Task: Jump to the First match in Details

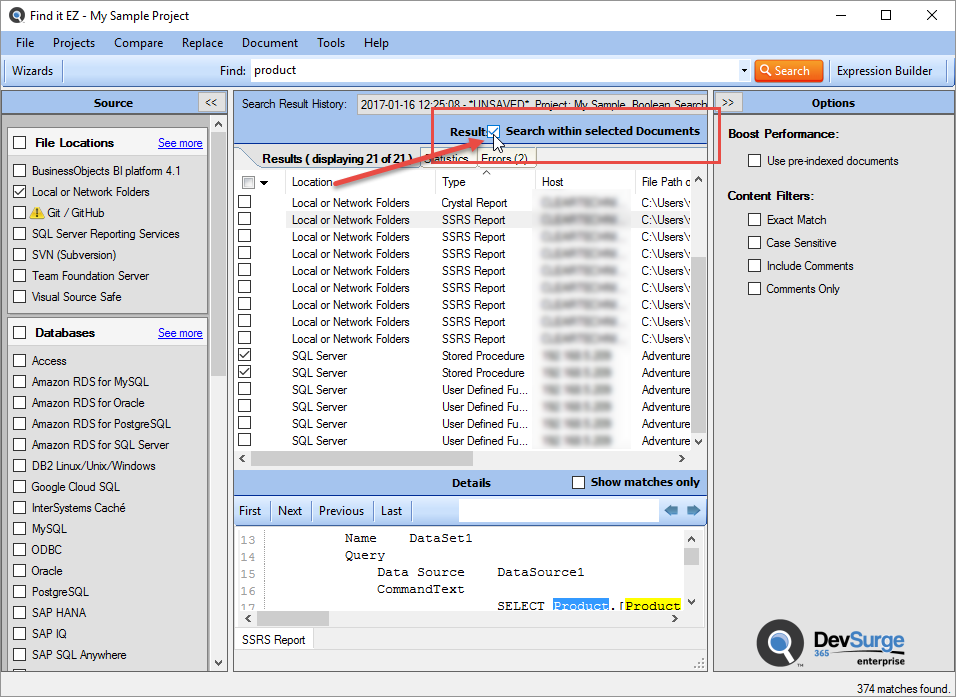Action: pos(250,510)
